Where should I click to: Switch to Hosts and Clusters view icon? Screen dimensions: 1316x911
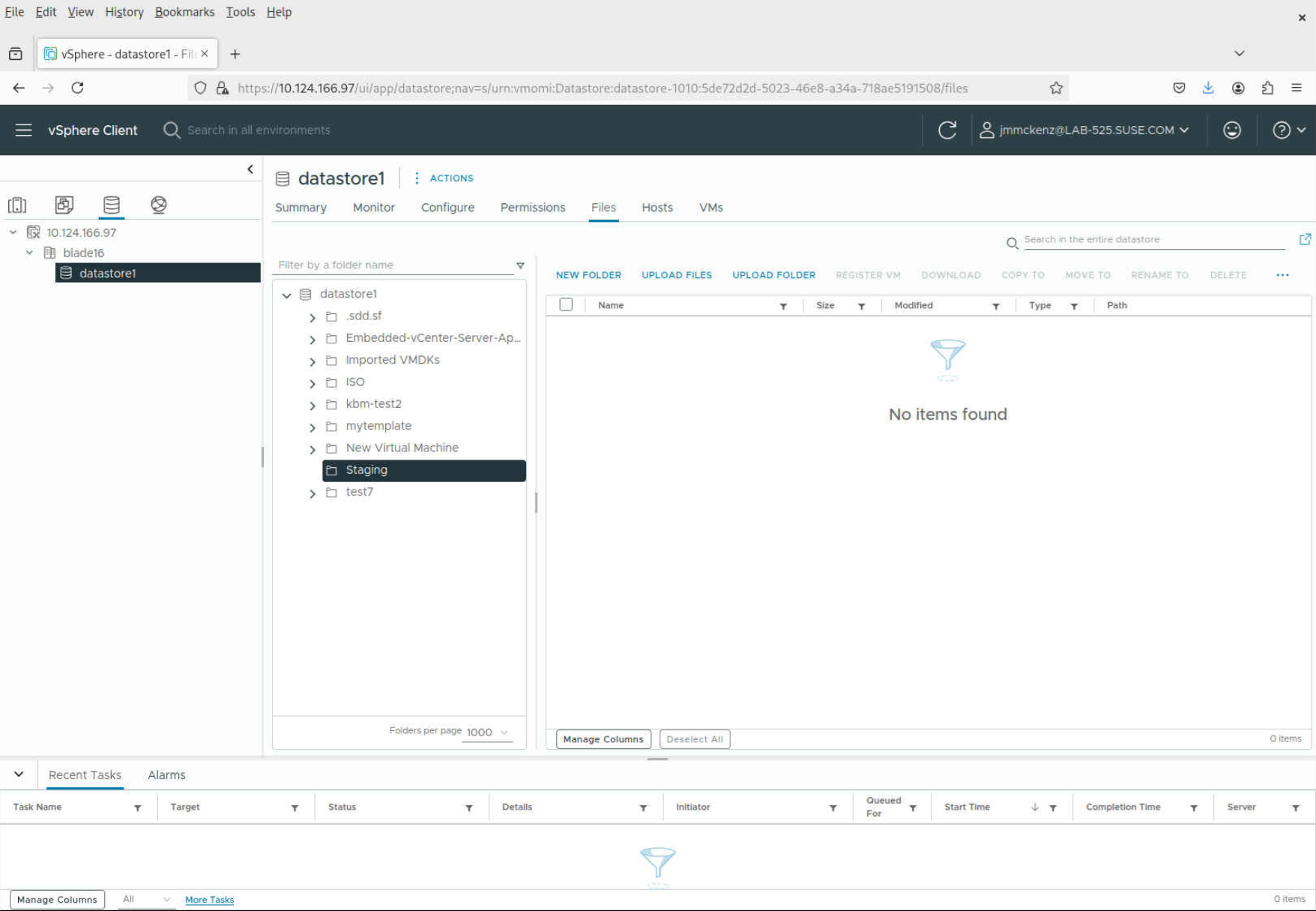click(x=17, y=205)
